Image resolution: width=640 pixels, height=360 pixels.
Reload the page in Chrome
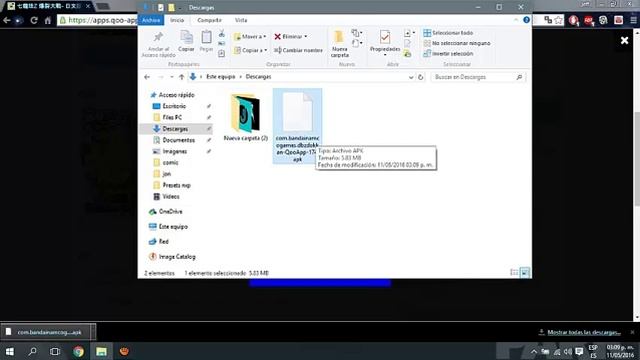(x=34, y=20)
